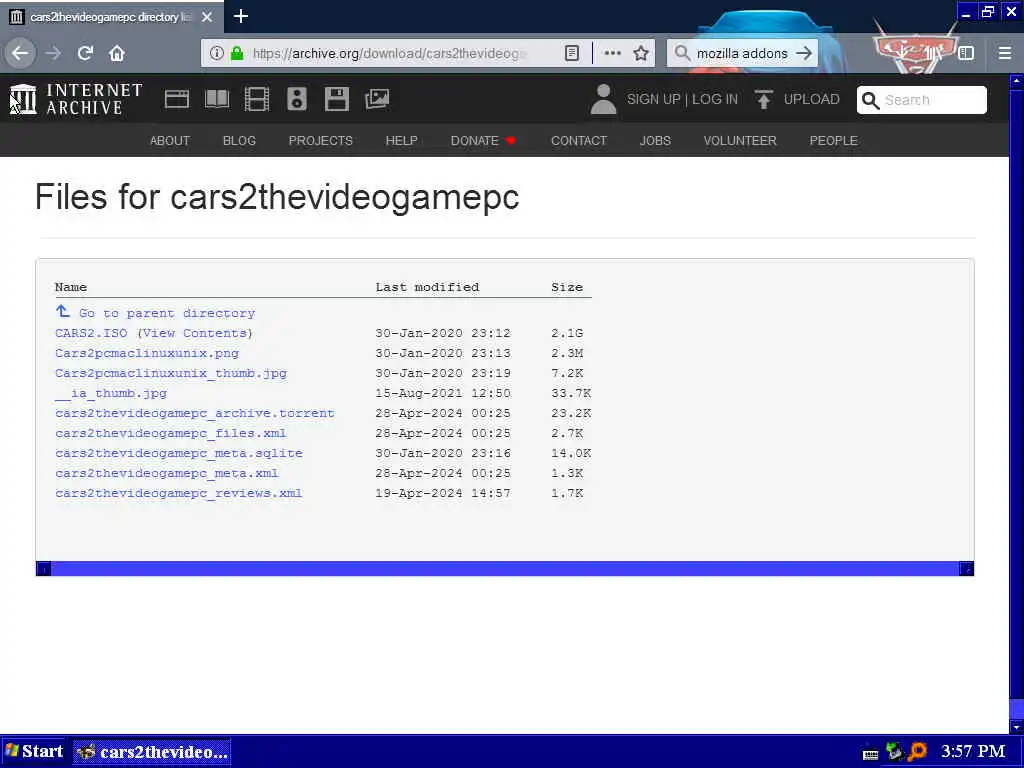Screen dimensions: 1024x768
Task: Click the browser forward arrow
Action: click(x=54, y=53)
